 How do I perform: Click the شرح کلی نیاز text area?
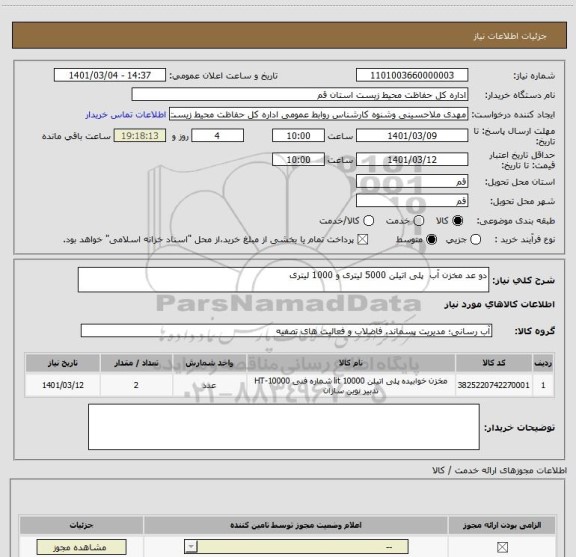tap(283, 280)
